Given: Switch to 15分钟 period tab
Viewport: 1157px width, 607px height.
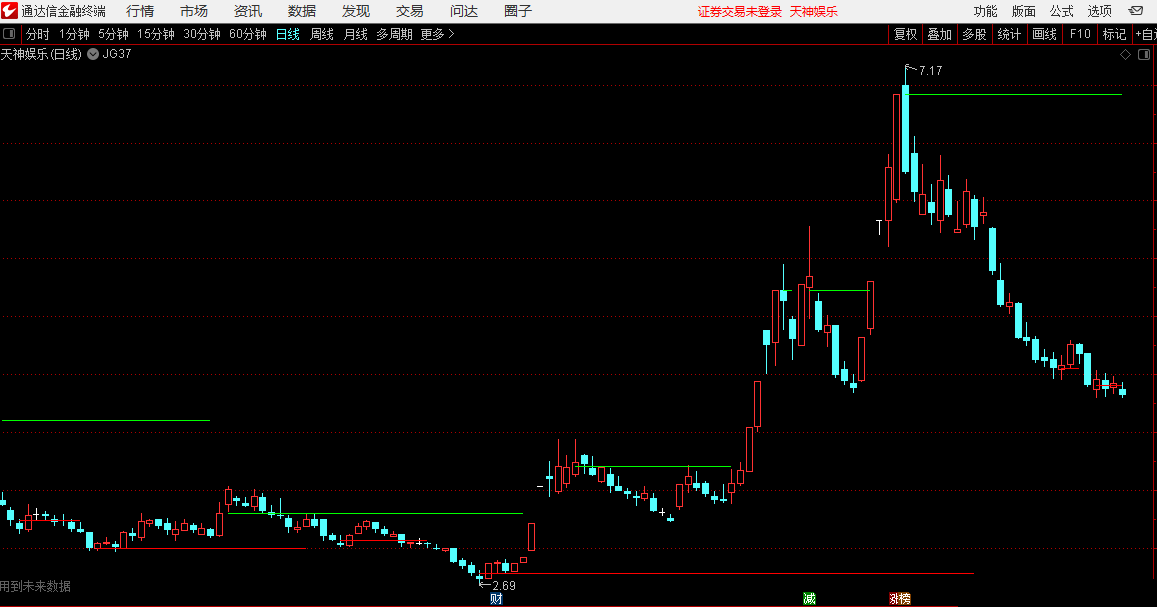Looking at the screenshot, I should click(x=156, y=34).
